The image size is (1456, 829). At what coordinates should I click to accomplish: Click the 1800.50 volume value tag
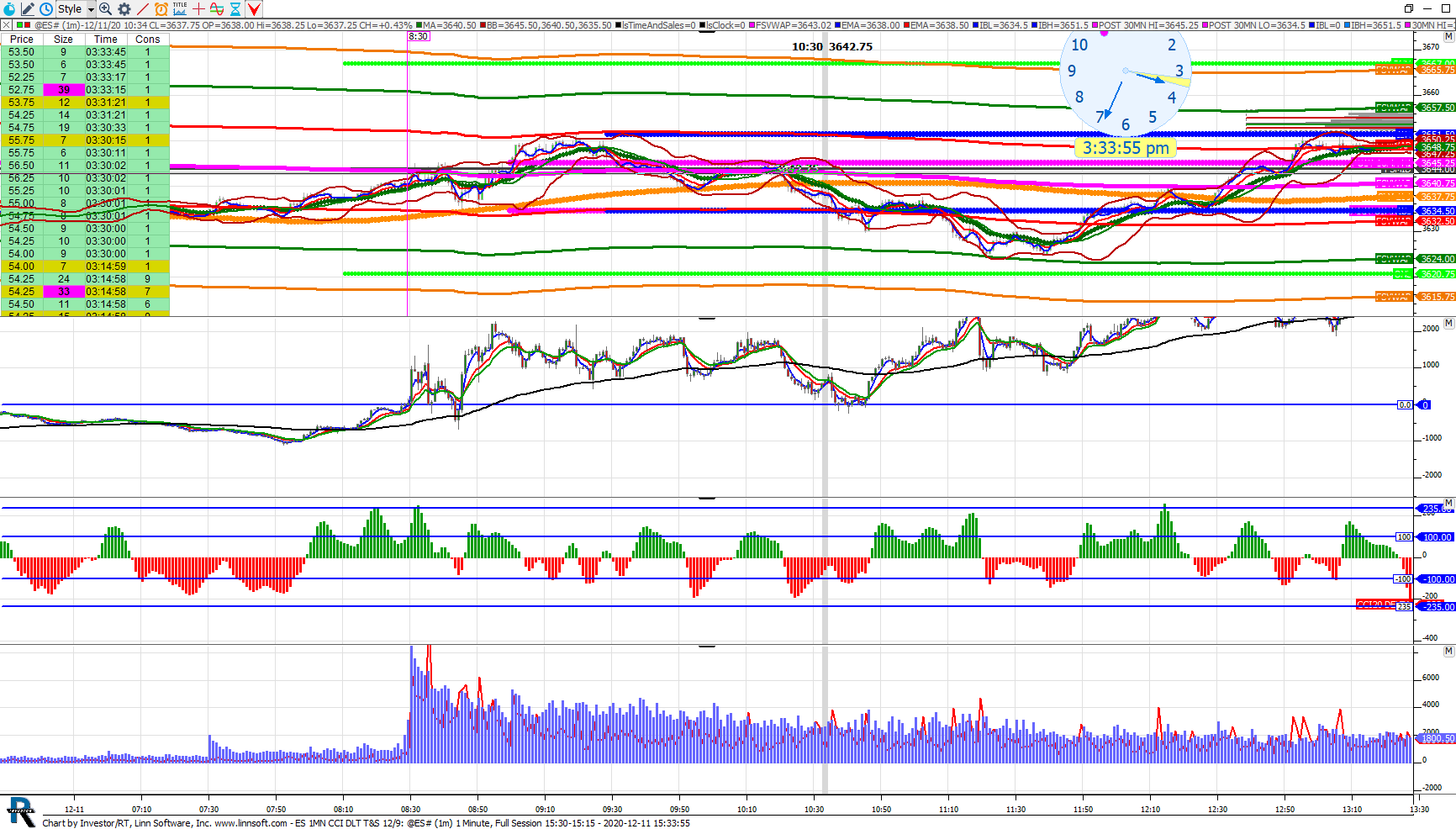point(1437,739)
